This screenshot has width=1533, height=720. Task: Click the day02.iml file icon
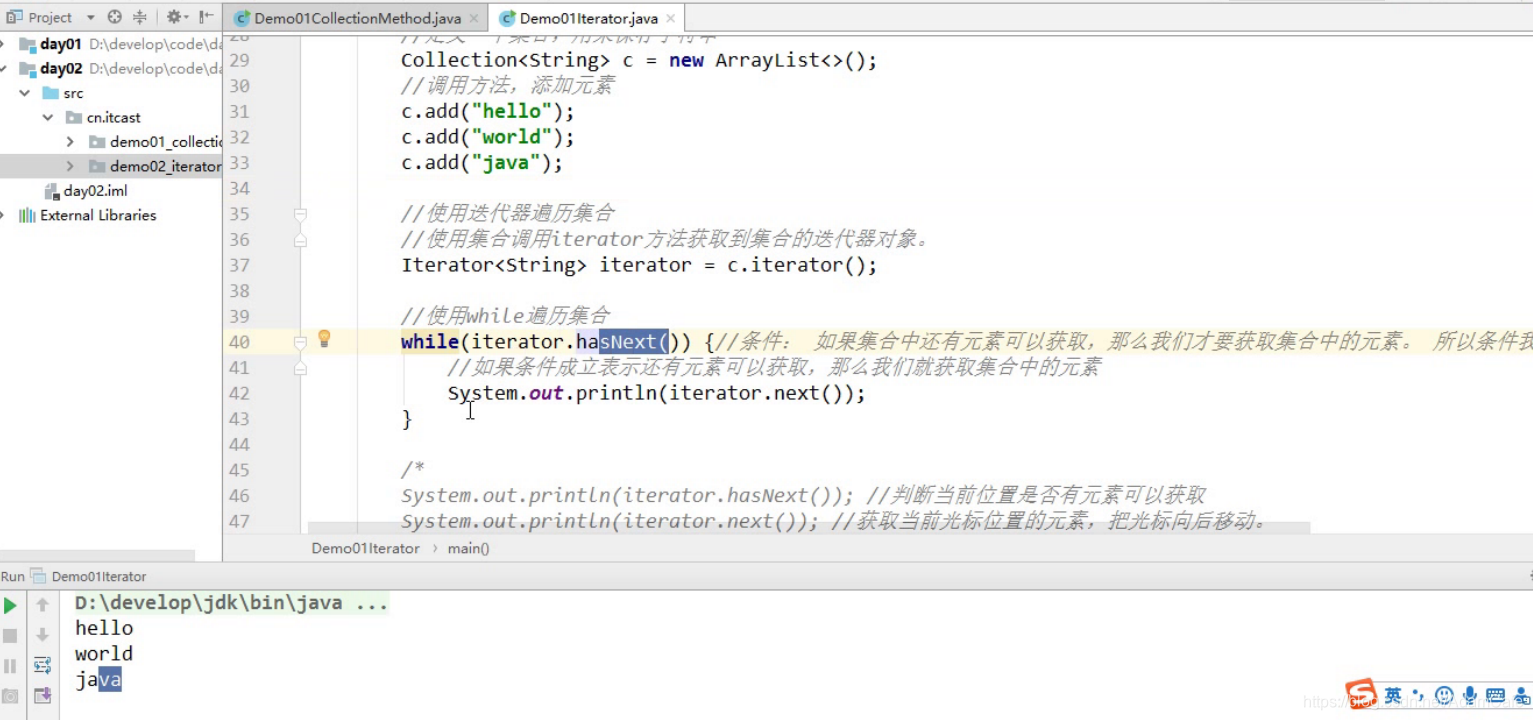(52, 191)
